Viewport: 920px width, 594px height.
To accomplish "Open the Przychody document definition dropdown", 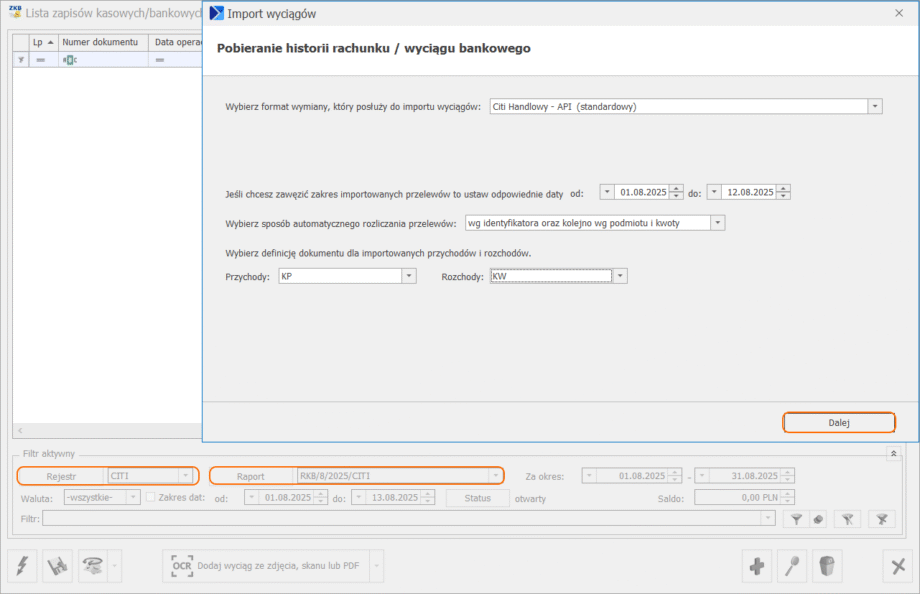I will tap(408, 276).
